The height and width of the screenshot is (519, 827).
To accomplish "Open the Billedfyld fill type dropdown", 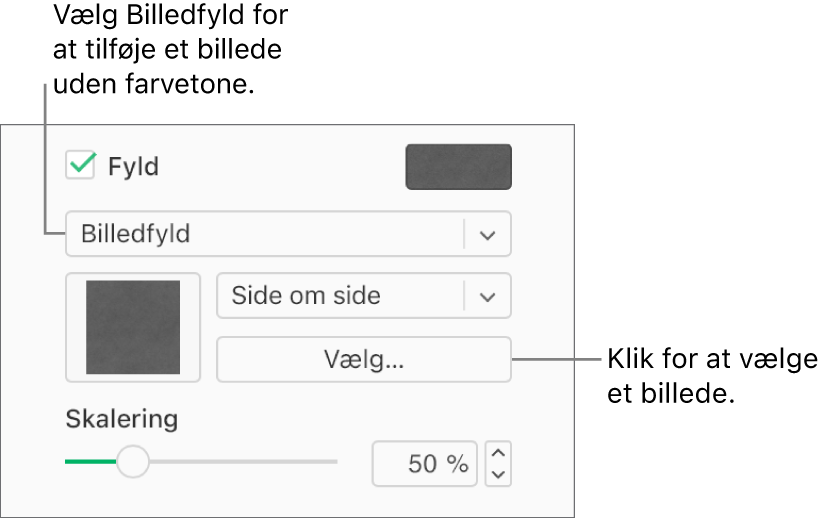I will [288, 234].
